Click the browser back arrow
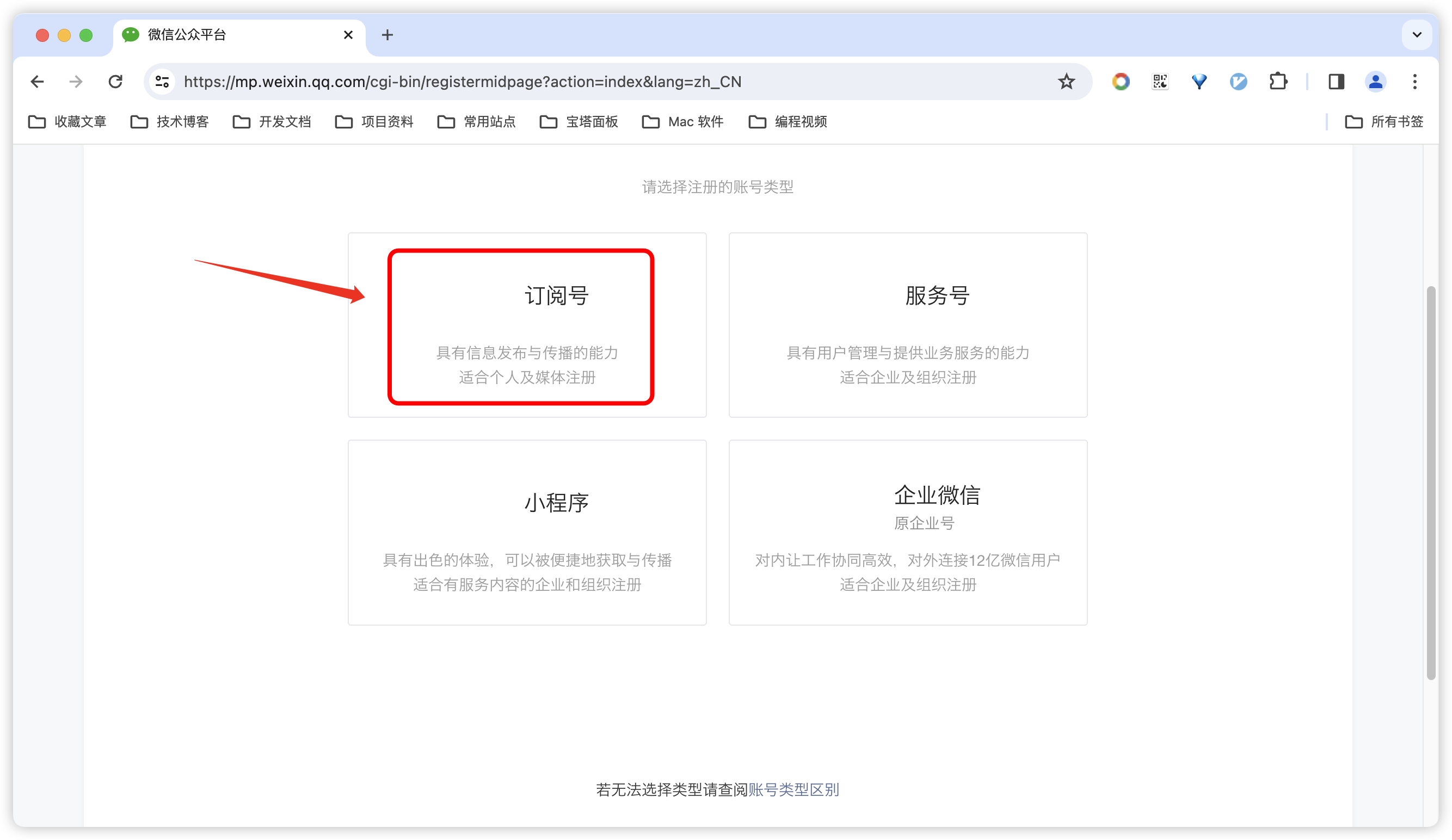 [x=38, y=82]
